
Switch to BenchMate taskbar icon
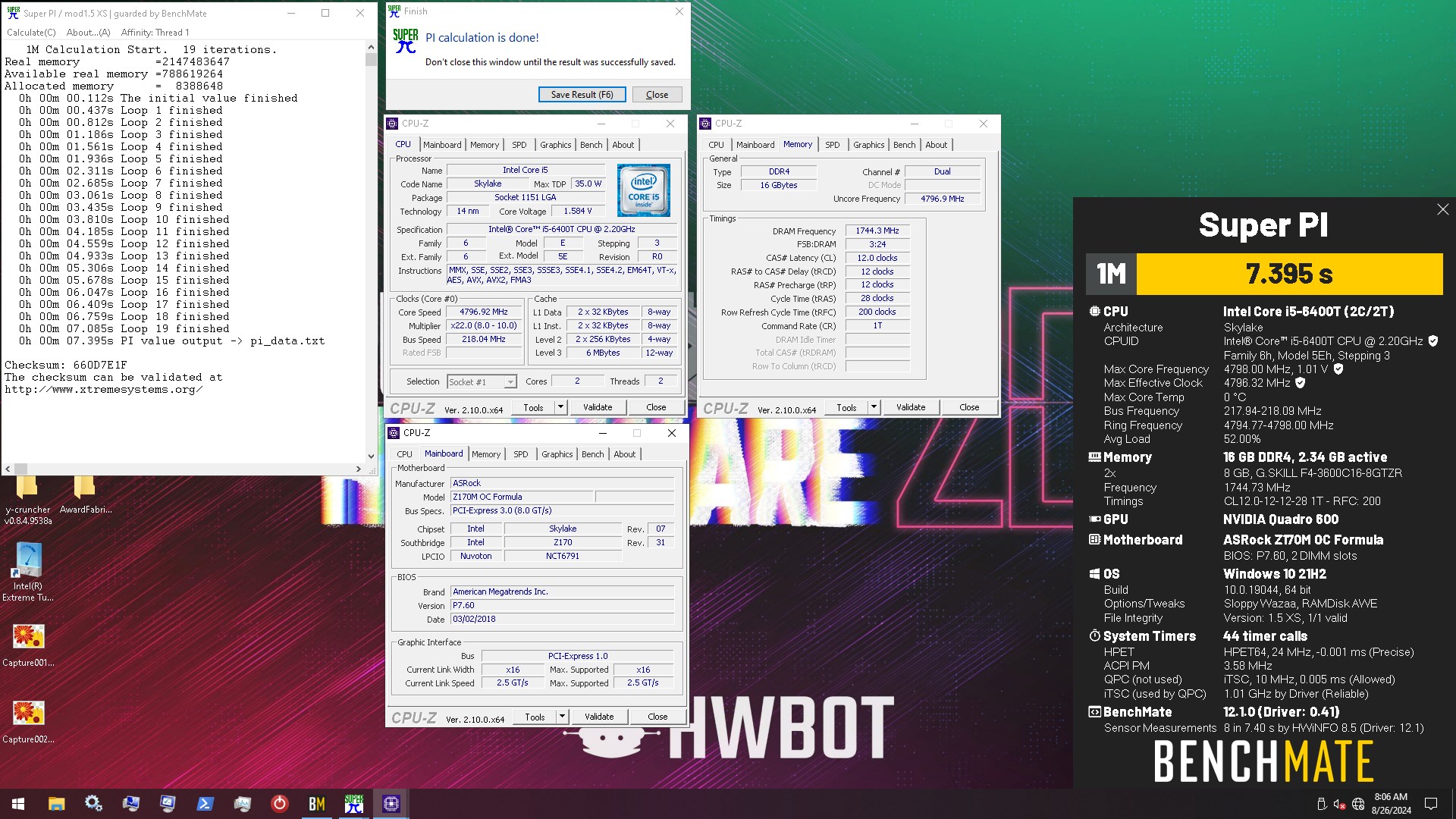coord(316,804)
